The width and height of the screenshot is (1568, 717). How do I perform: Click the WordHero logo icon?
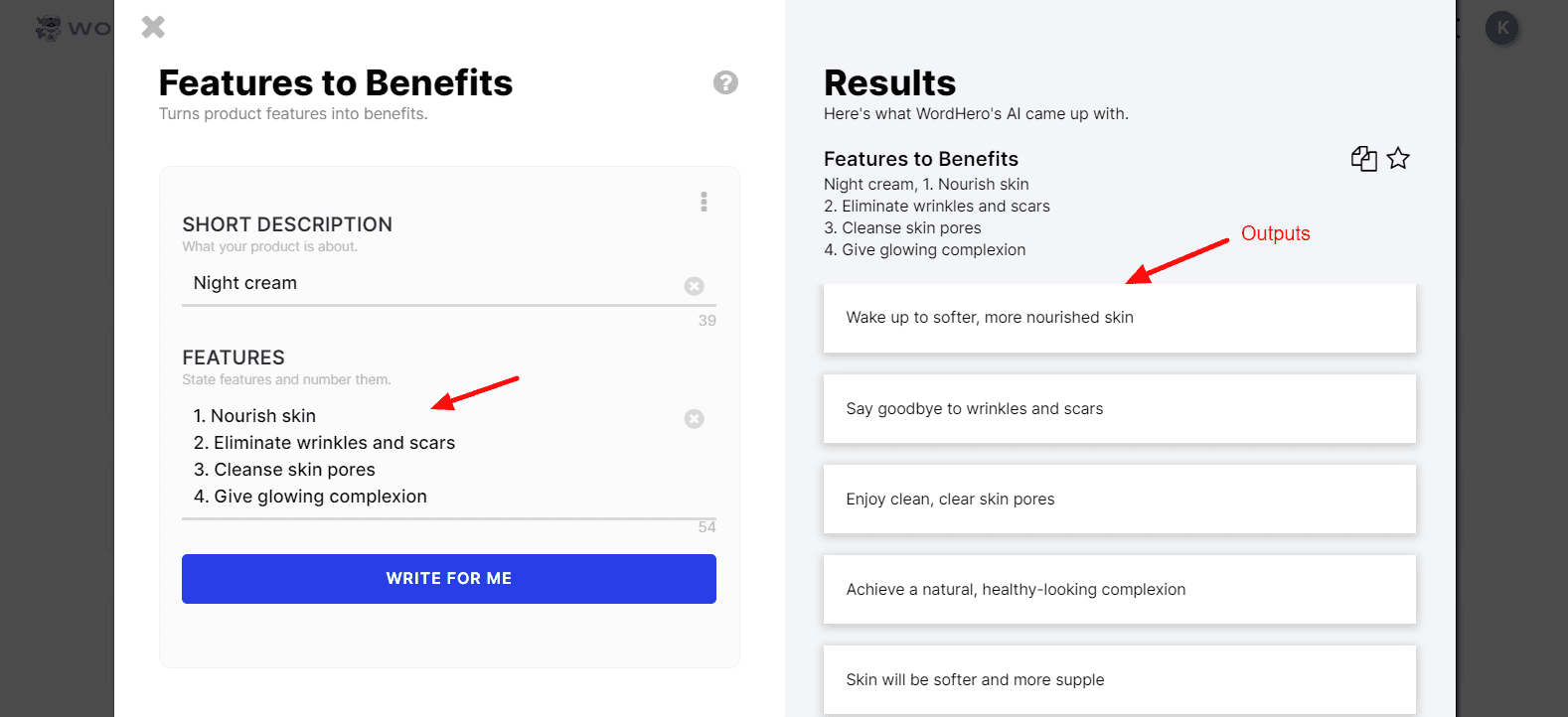pyautogui.click(x=48, y=28)
